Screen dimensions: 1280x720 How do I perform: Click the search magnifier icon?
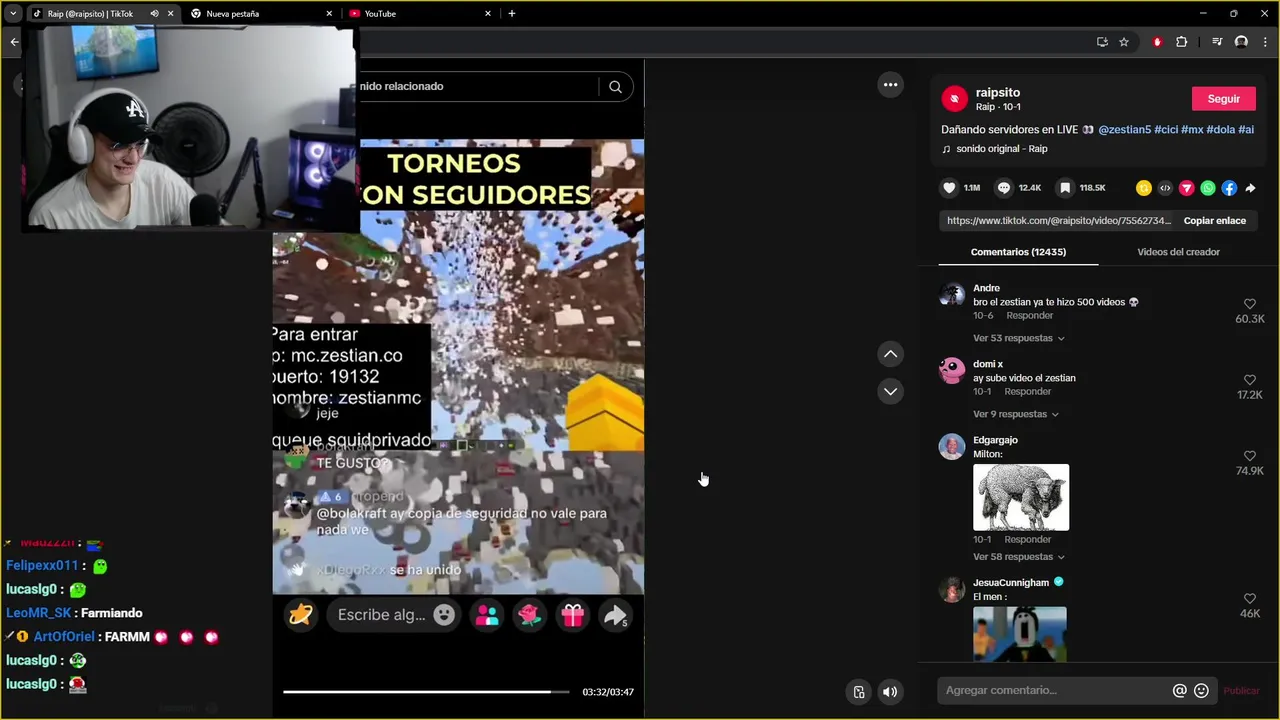coord(615,86)
